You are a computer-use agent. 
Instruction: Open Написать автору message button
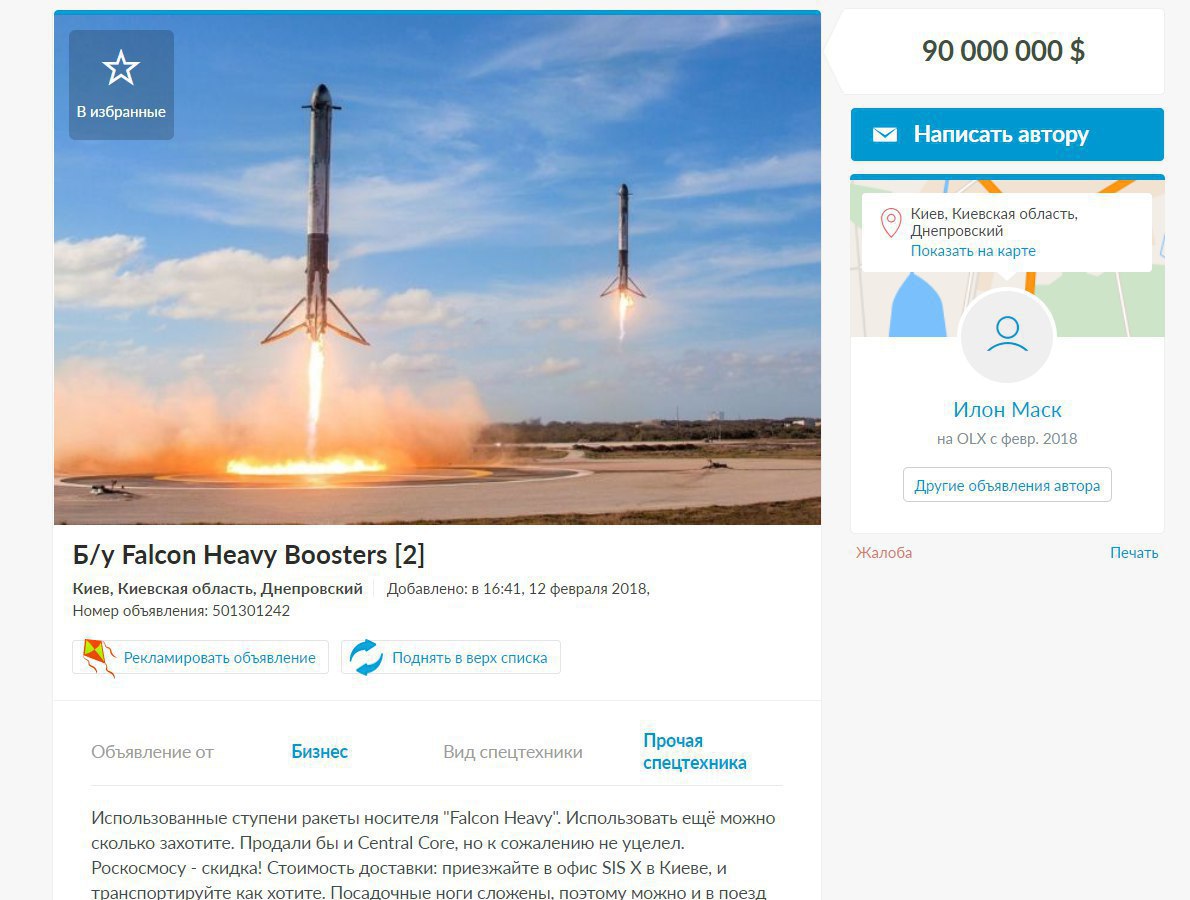(1007, 134)
